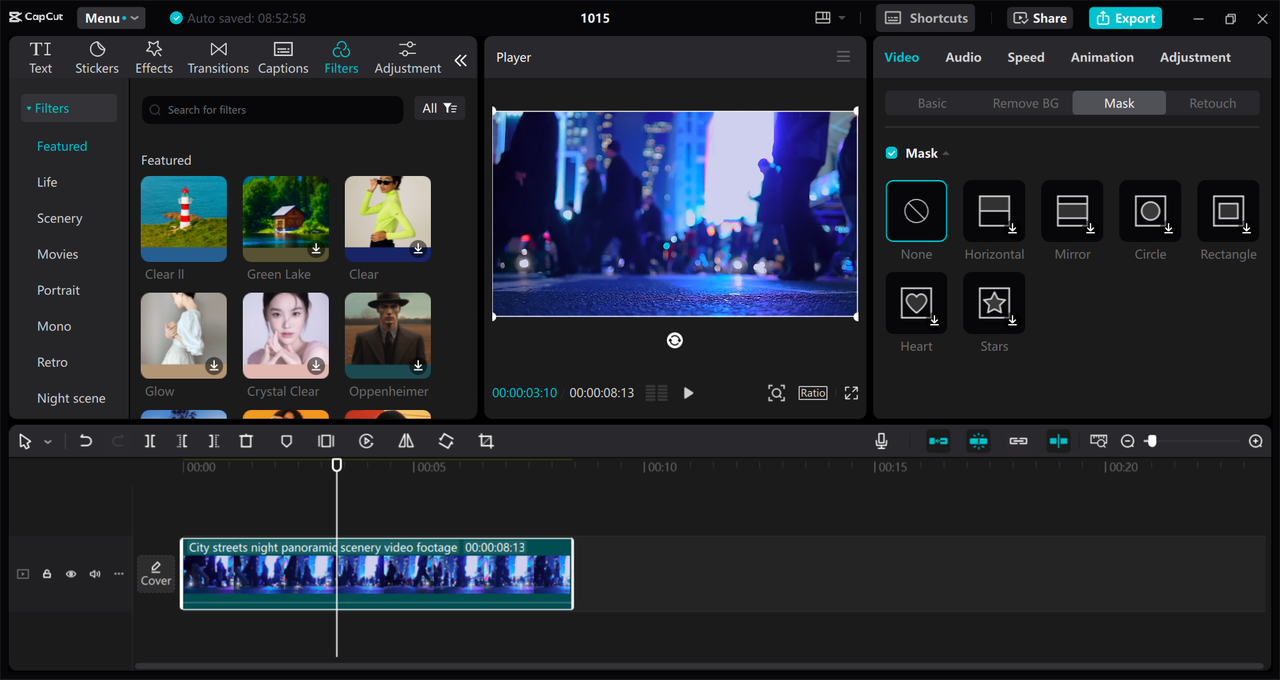Select the Scenery filter category

coord(60,218)
